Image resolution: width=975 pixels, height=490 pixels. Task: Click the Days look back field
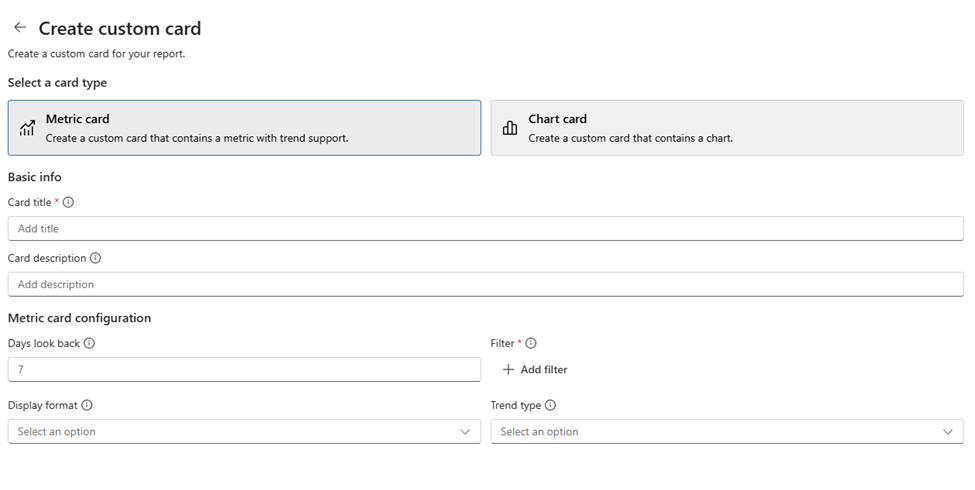[244, 370]
